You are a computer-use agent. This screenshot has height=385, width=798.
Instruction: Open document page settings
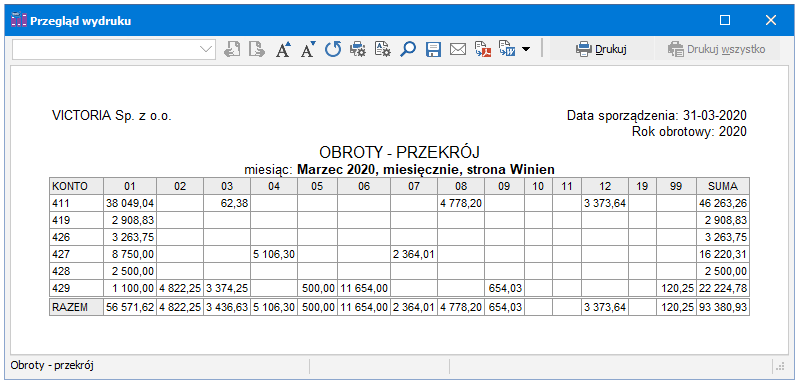point(383,49)
